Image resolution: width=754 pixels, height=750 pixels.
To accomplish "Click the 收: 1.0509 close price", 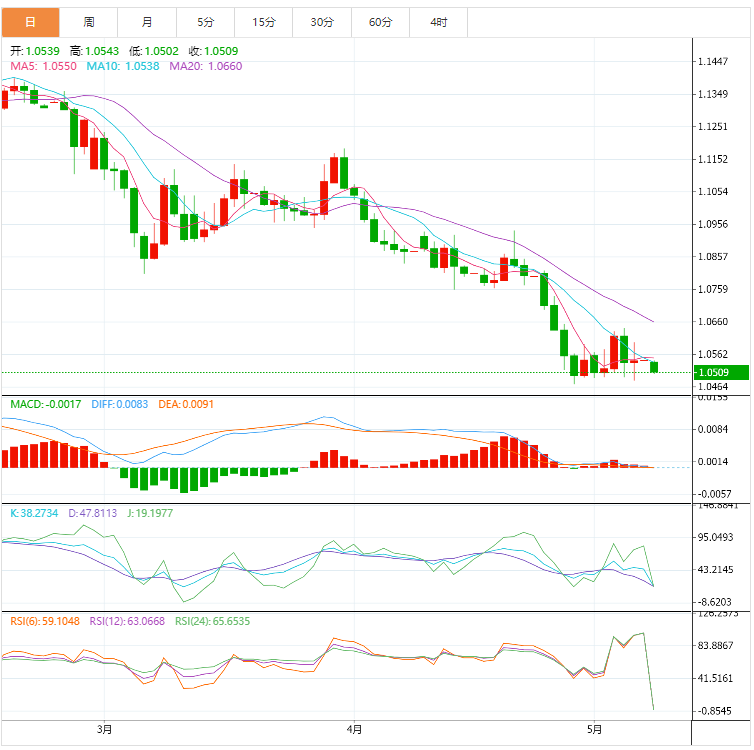I will [213, 51].
